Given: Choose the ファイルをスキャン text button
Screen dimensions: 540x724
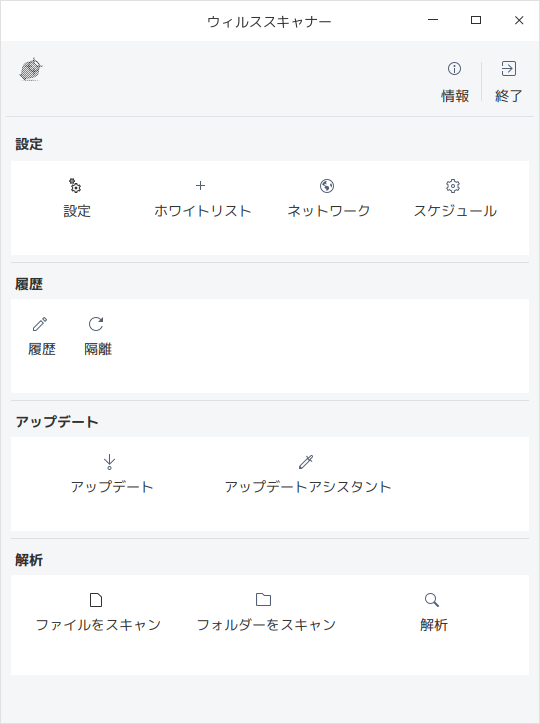Looking at the screenshot, I should pyautogui.click(x=98, y=625).
